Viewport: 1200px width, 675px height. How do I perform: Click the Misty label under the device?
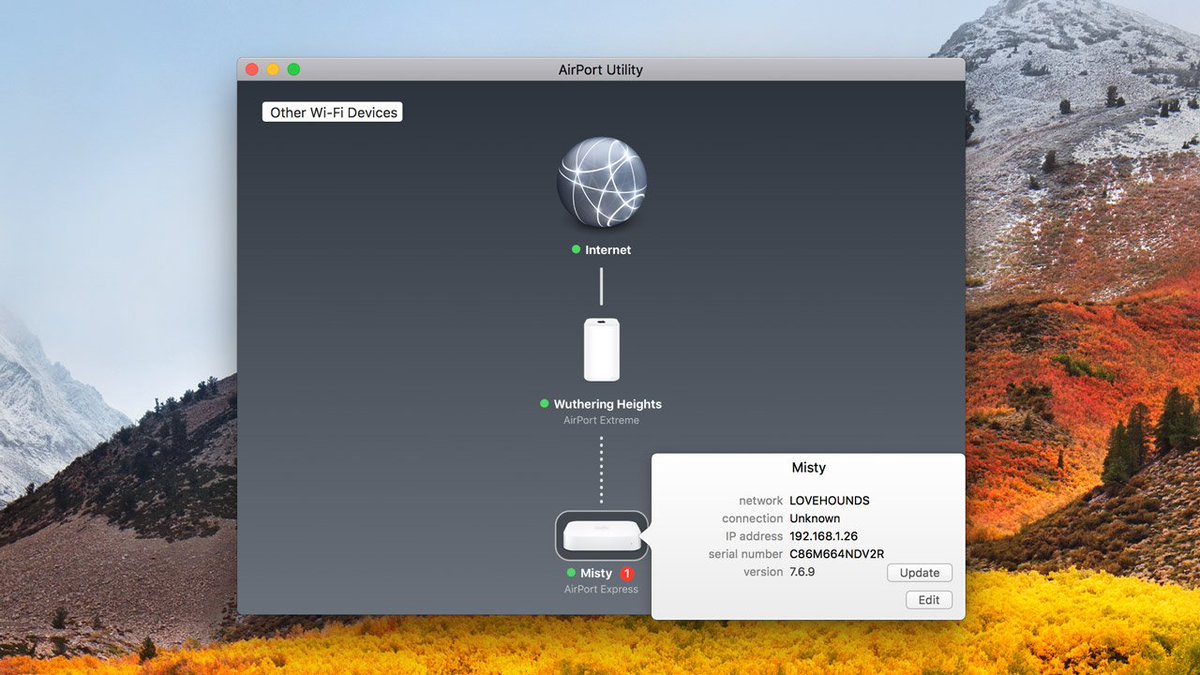596,574
